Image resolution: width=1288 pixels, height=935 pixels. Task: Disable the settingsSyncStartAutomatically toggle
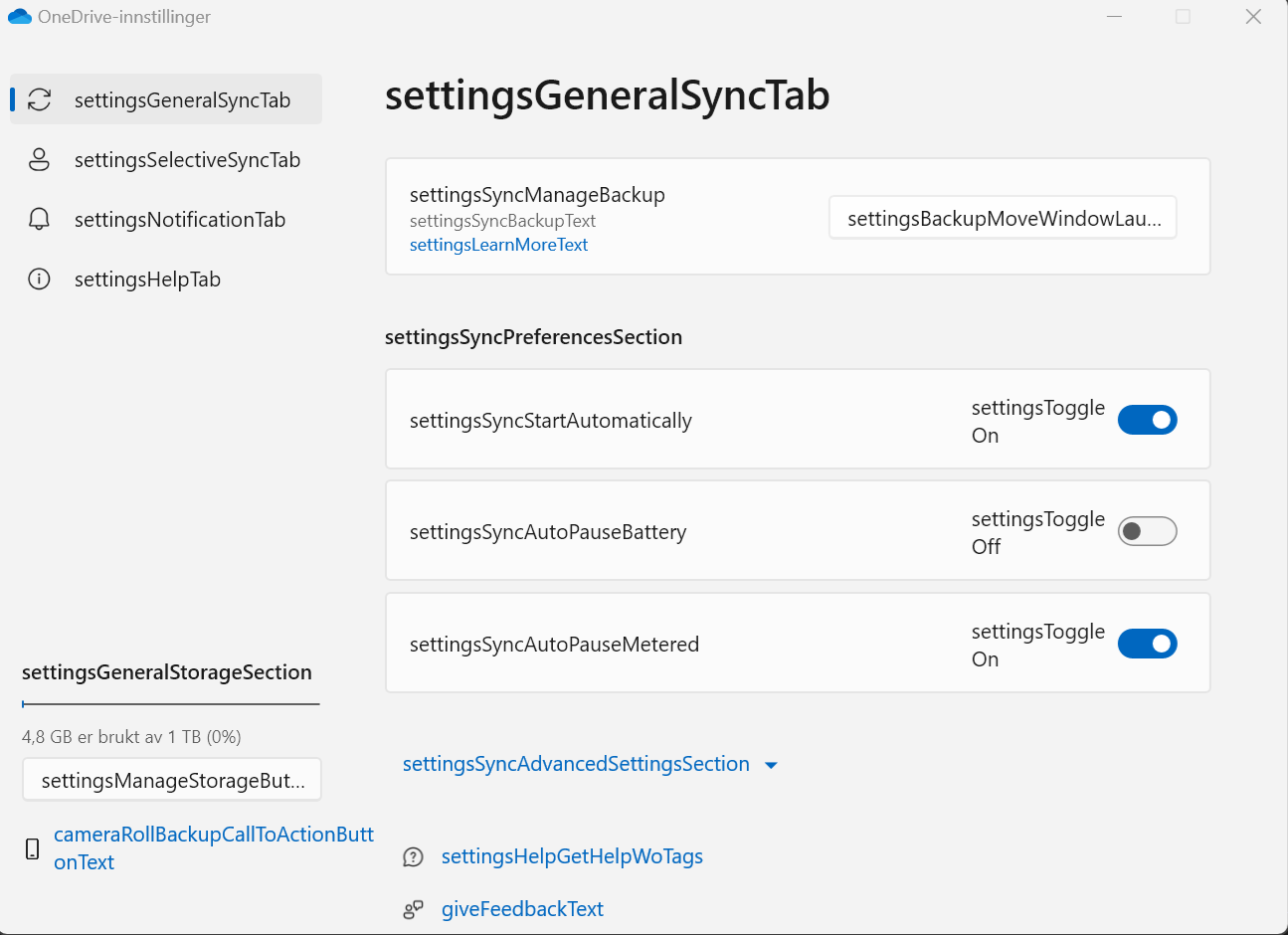pyautogui.click(x=1147, y=420)
